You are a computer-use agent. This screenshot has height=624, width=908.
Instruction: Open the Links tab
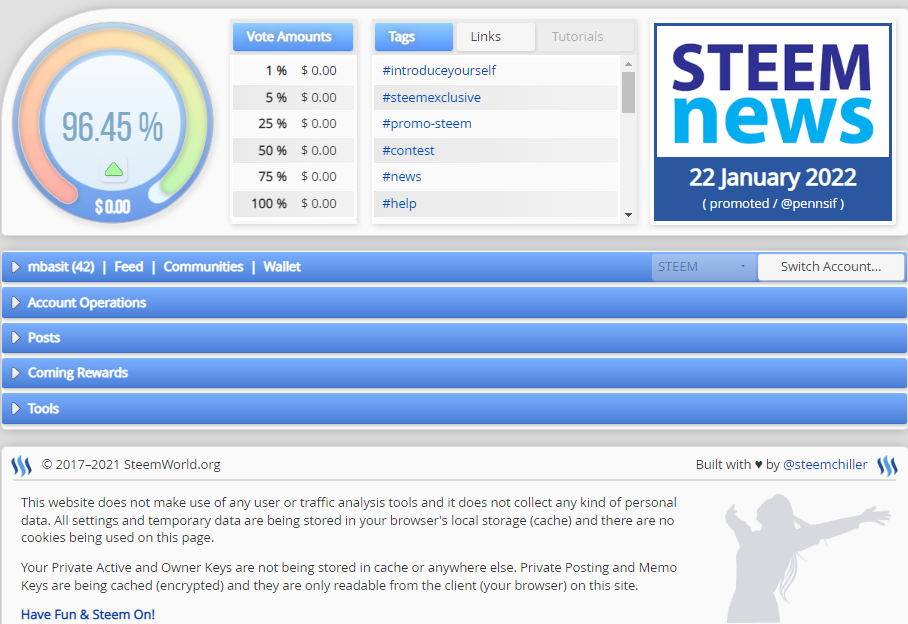496,36
